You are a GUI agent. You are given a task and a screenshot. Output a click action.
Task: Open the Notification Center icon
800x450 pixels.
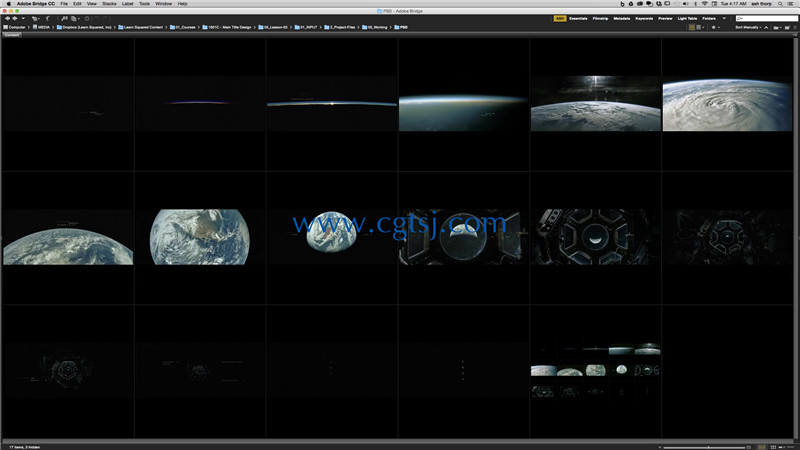point(790,4)
